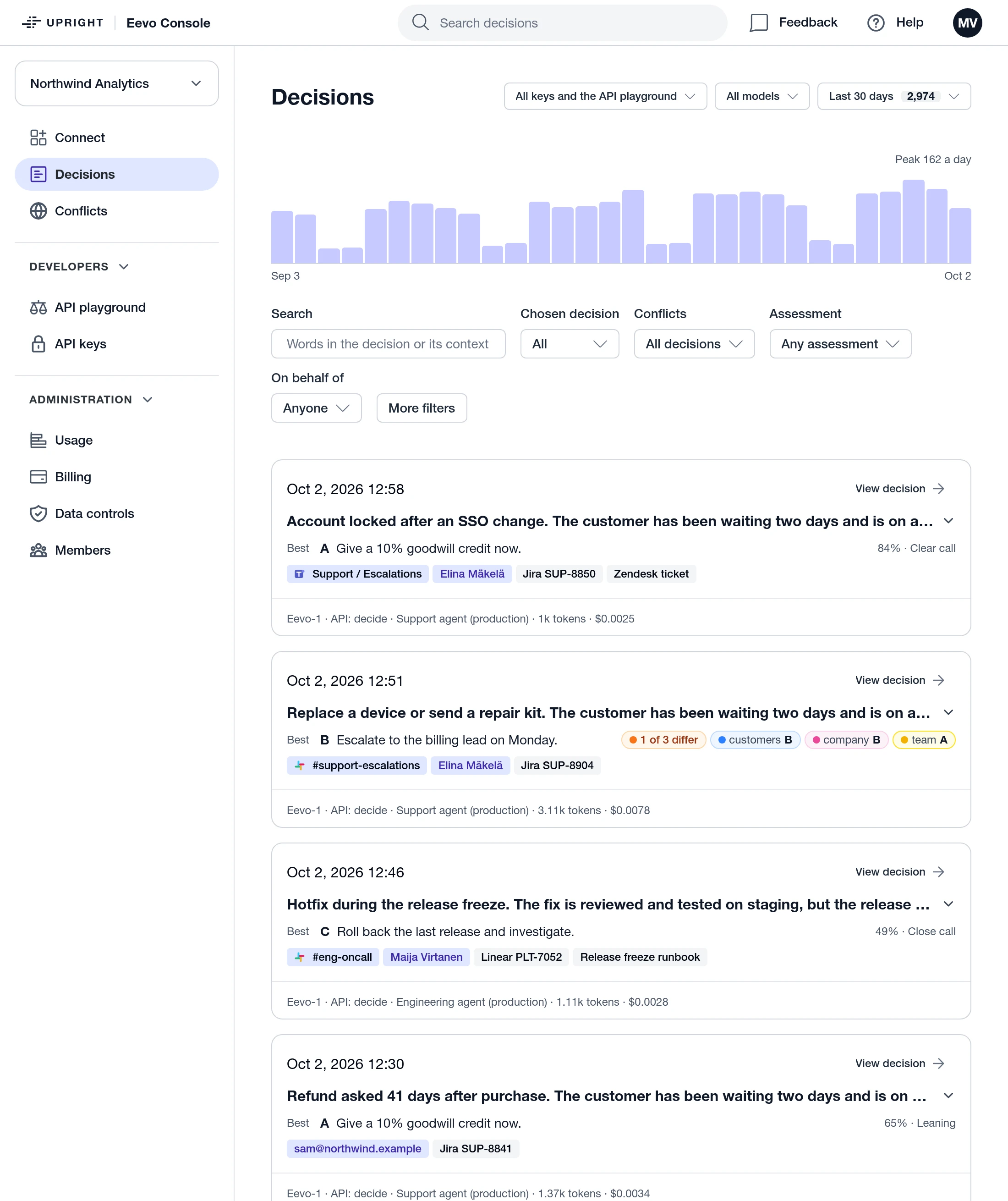Click the Connect sidebar icon
Screen dimensions: 1008x1201
38,137
